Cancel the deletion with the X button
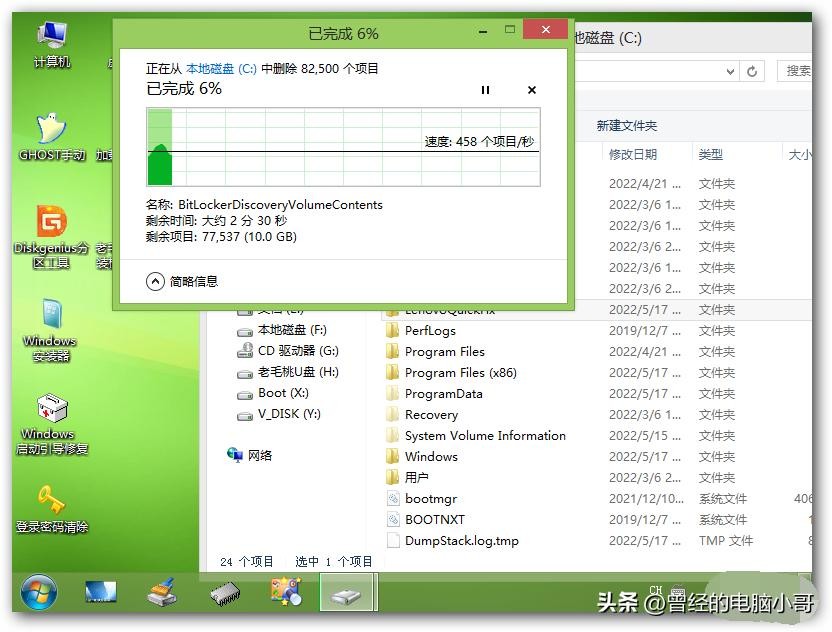The height and width of the screenshot is (632, 832). [532, 90]
